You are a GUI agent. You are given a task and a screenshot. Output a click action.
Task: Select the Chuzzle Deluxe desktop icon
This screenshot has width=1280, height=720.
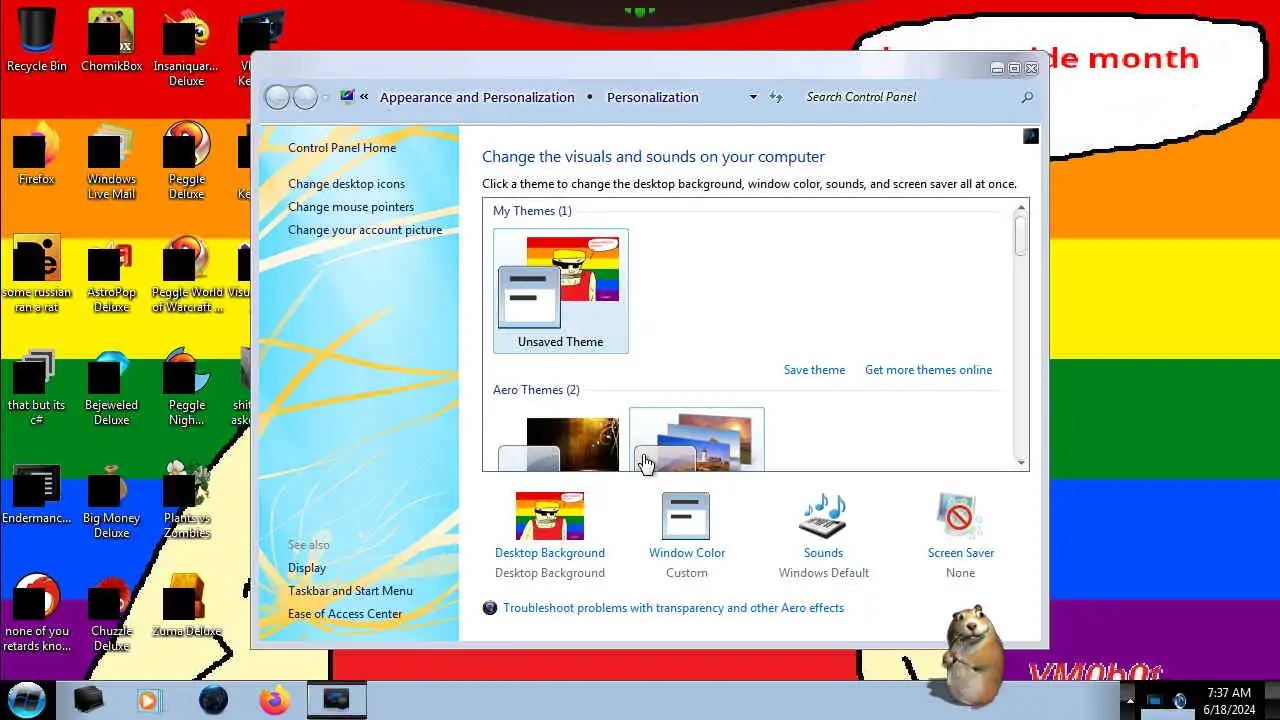[111, 613]
